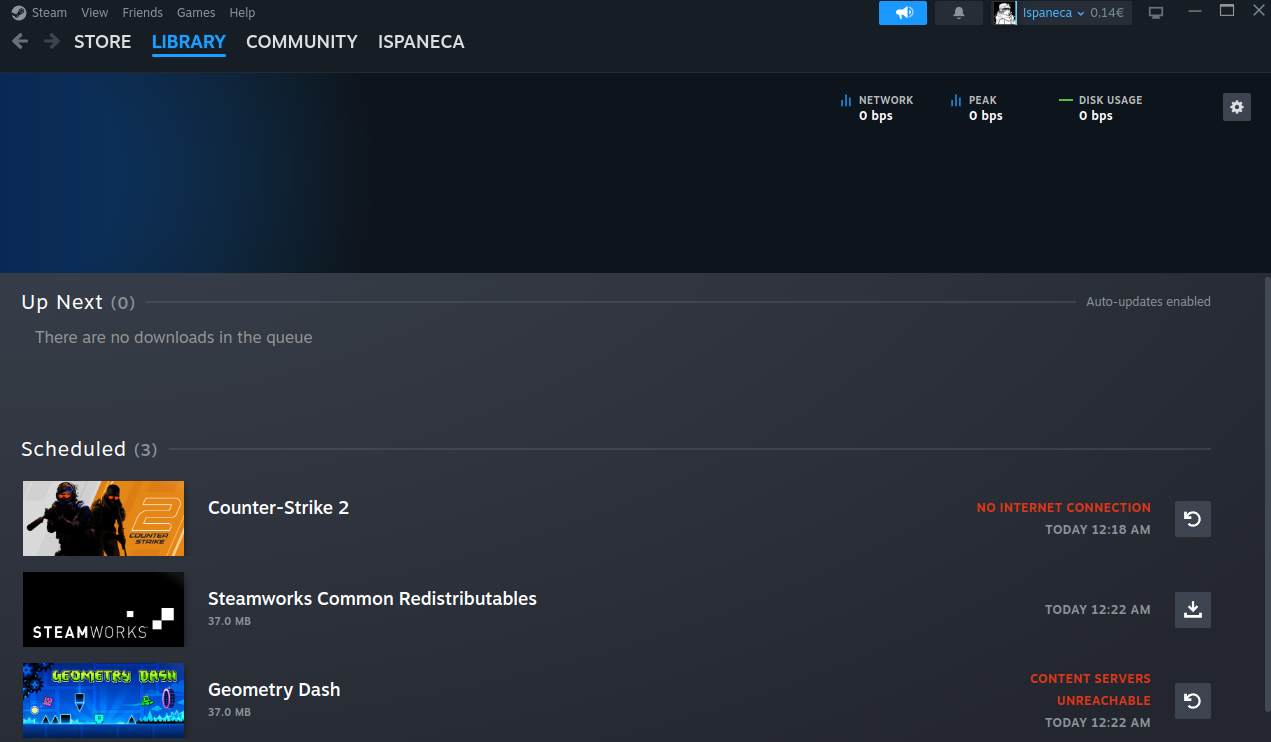The height and width of the screenshot is (742, 1271).
Task: Go forward with the right arrow
Action: 52,42
